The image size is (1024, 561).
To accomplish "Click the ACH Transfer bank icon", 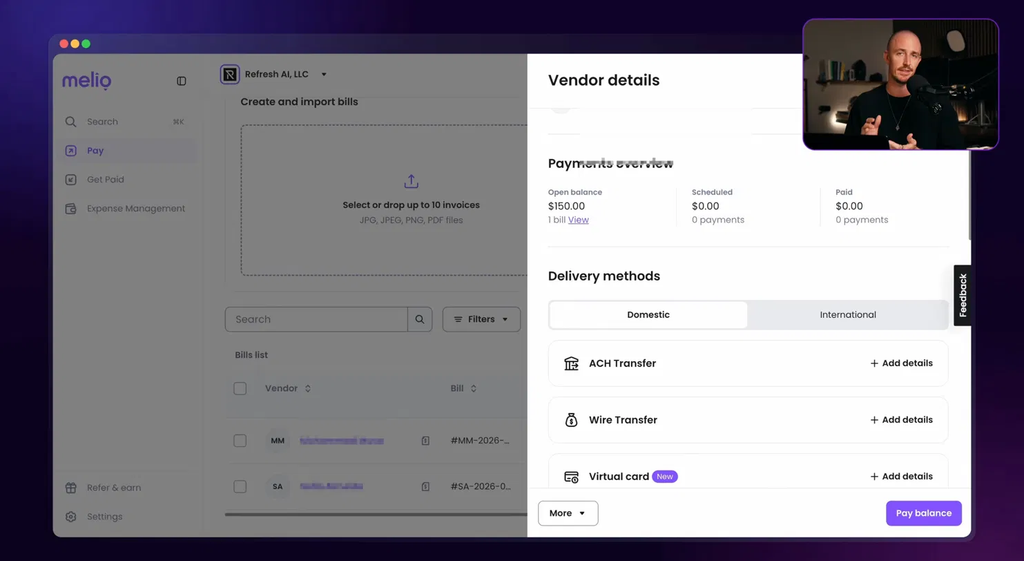I will tap(571, 363).
